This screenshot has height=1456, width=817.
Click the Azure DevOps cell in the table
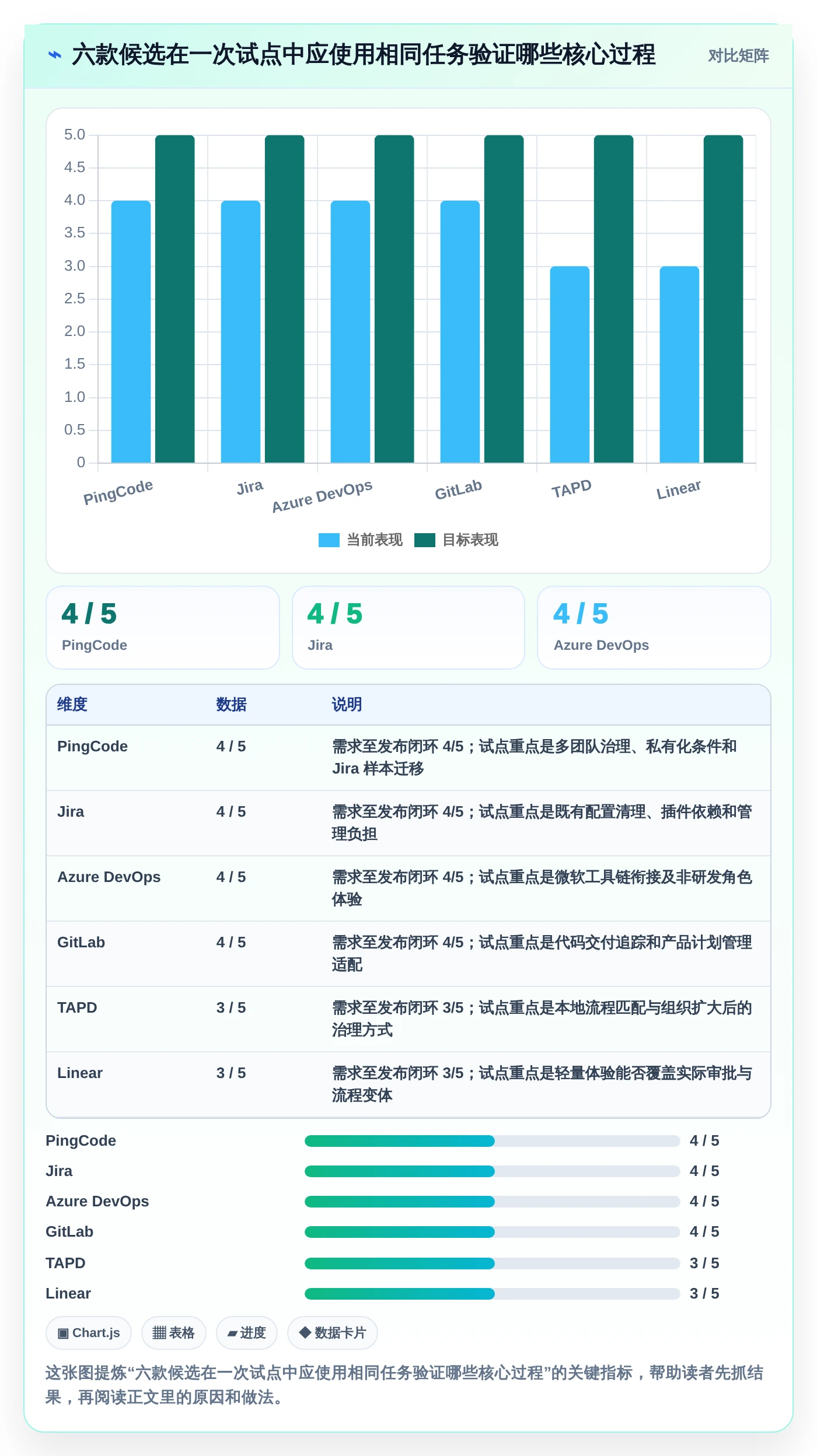[x=109, y=877]
